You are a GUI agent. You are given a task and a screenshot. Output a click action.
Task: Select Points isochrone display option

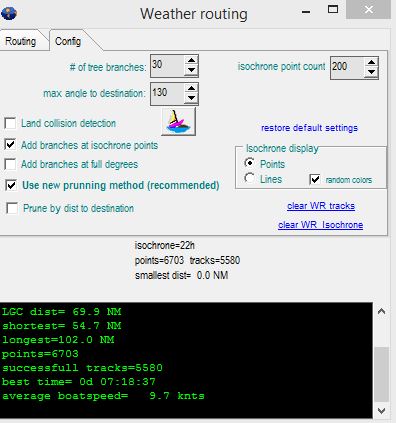[x=249, y=163]
